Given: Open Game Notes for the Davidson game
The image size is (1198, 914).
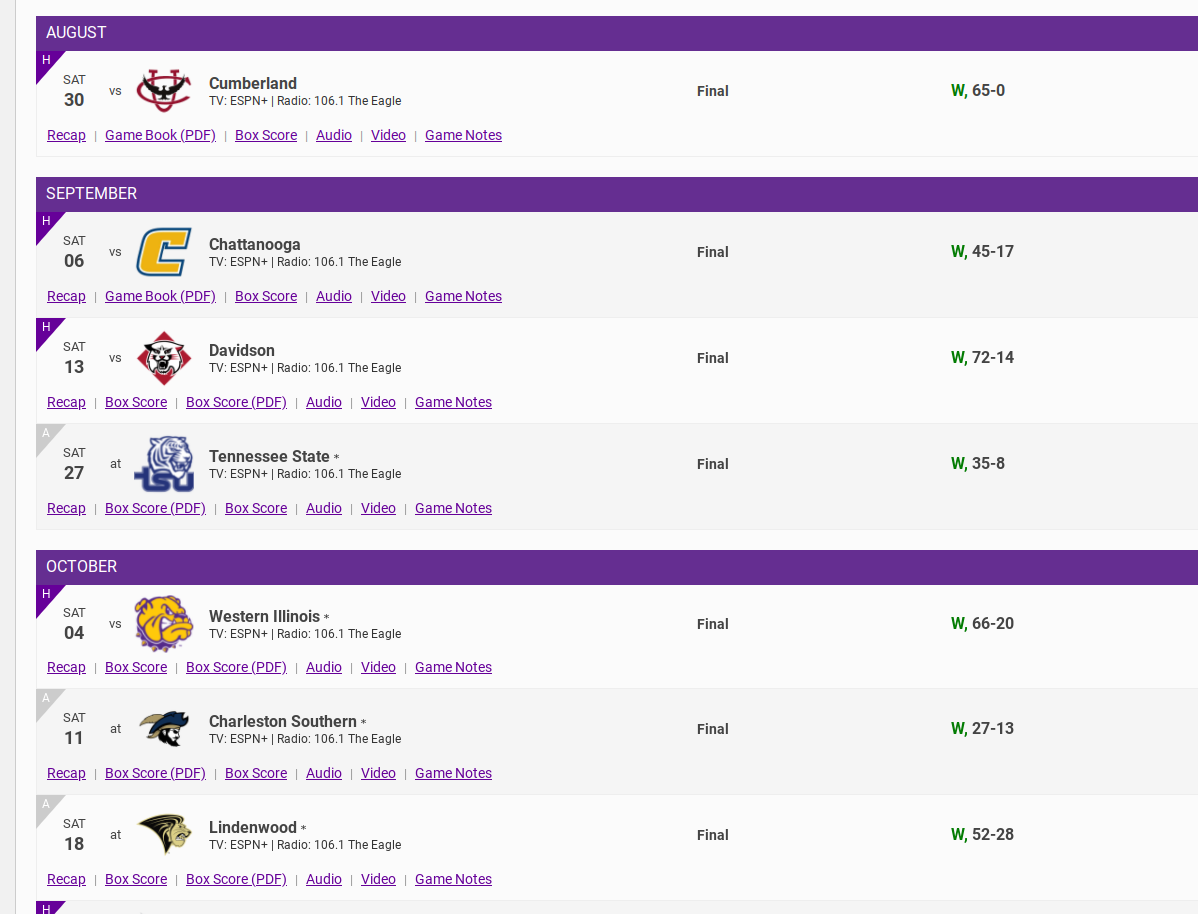Looking at the screenshot, I should 453,402.
